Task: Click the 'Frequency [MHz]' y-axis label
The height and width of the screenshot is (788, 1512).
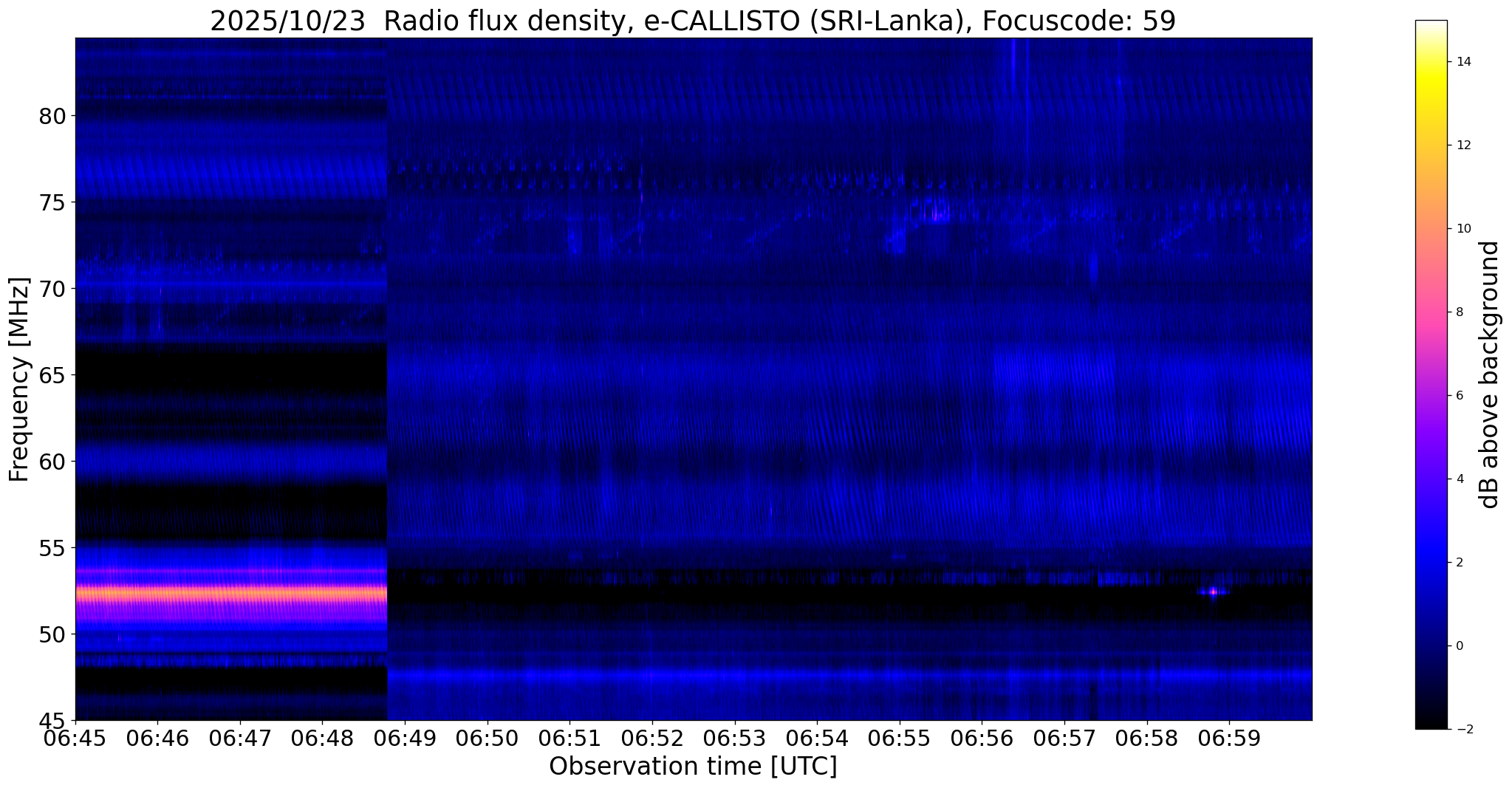Action: [x=19, y=379]
